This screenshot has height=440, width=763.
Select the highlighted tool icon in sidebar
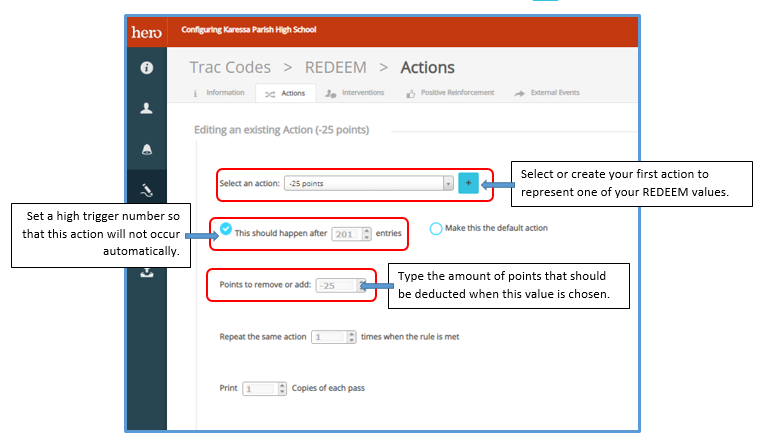[146, 188]
